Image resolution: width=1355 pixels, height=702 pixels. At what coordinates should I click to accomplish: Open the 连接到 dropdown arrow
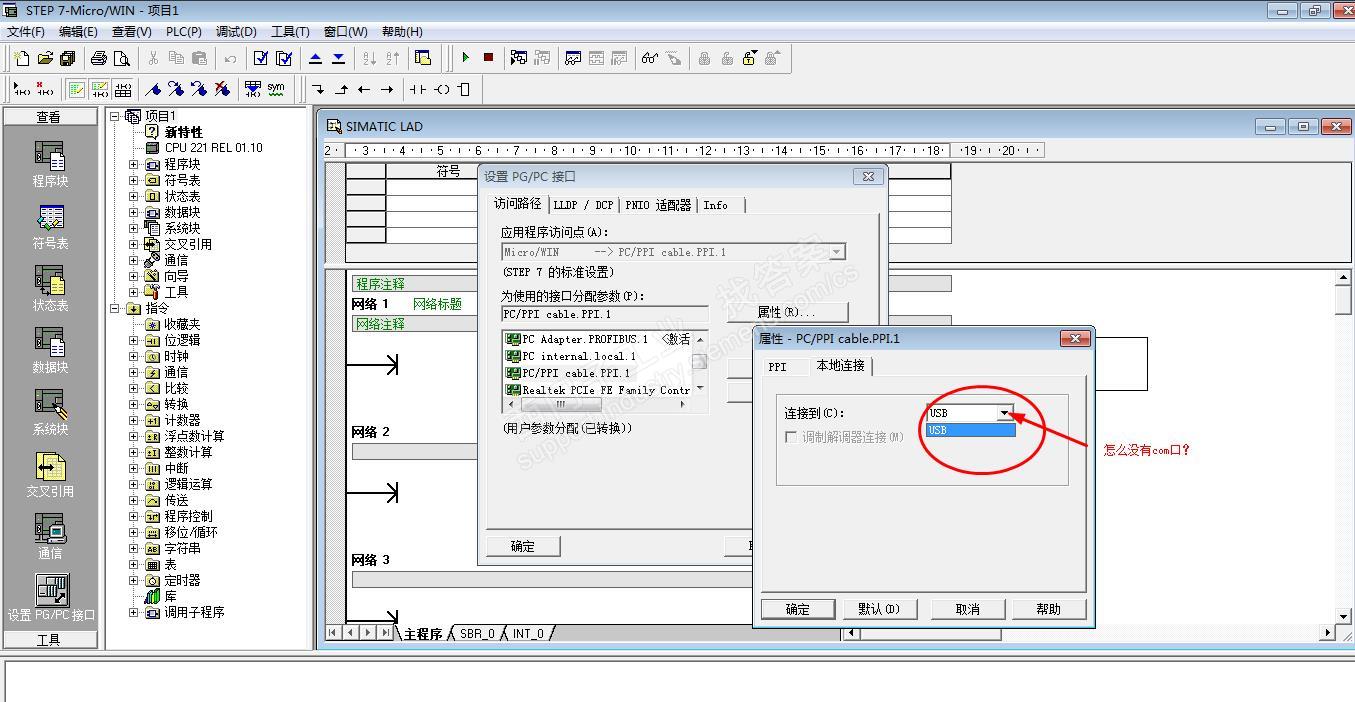click(1005, 413)
